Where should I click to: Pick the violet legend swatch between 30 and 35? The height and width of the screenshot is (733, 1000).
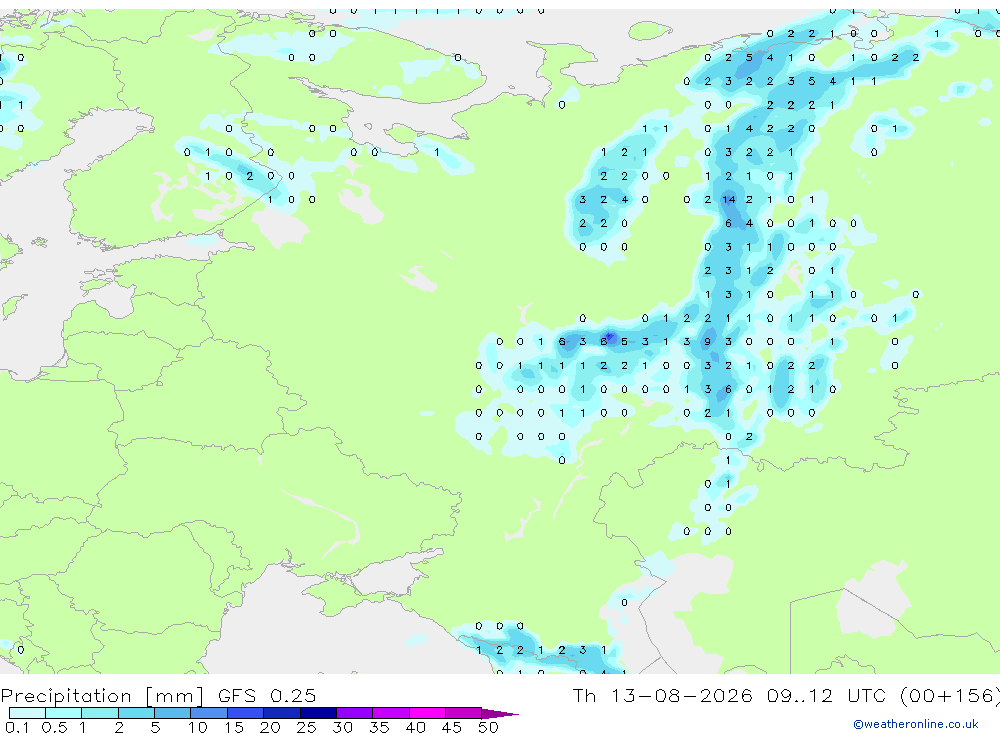355,713
